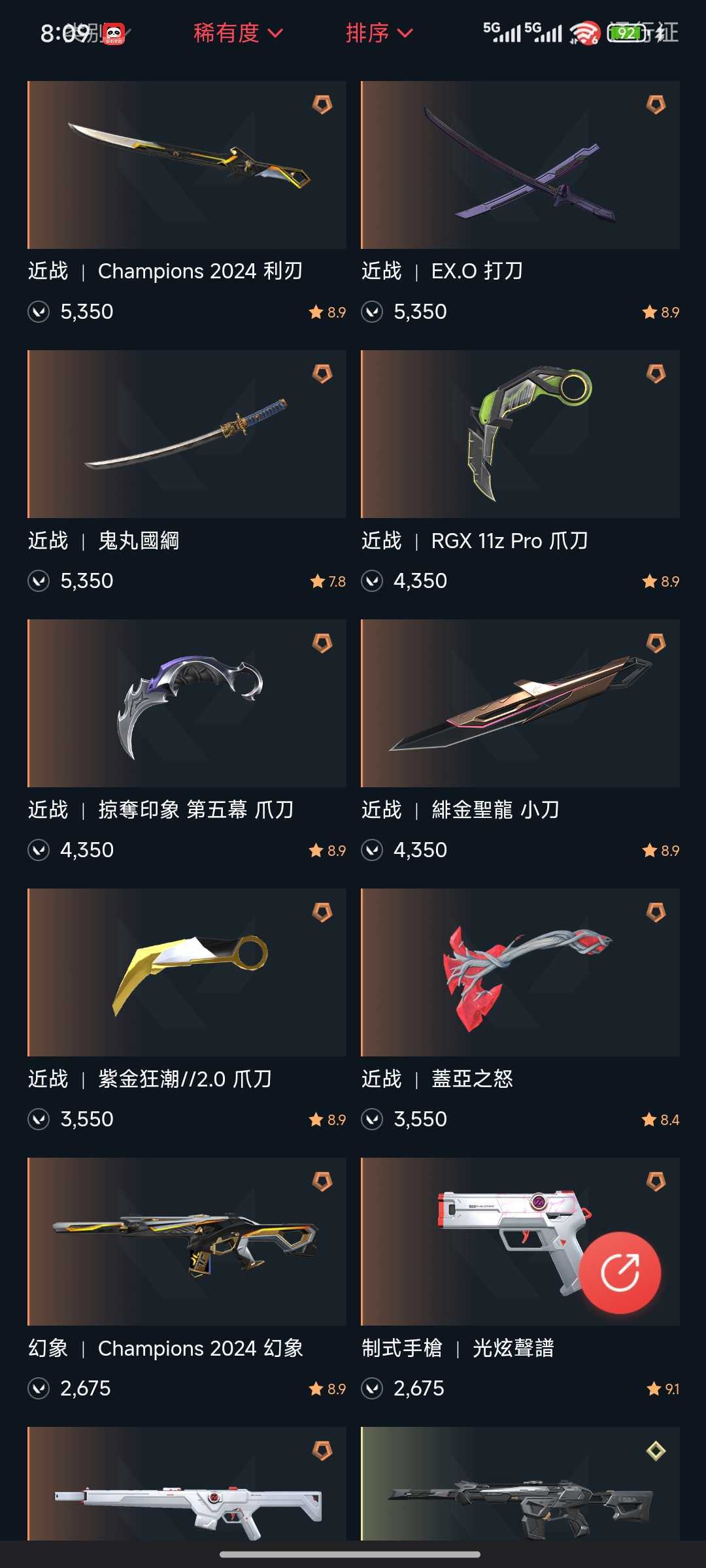Click VP currency icon beside 鬼丸國綱 price
Screen dimensions: 706x1568
pyautogui.click(x=39, y=581)
